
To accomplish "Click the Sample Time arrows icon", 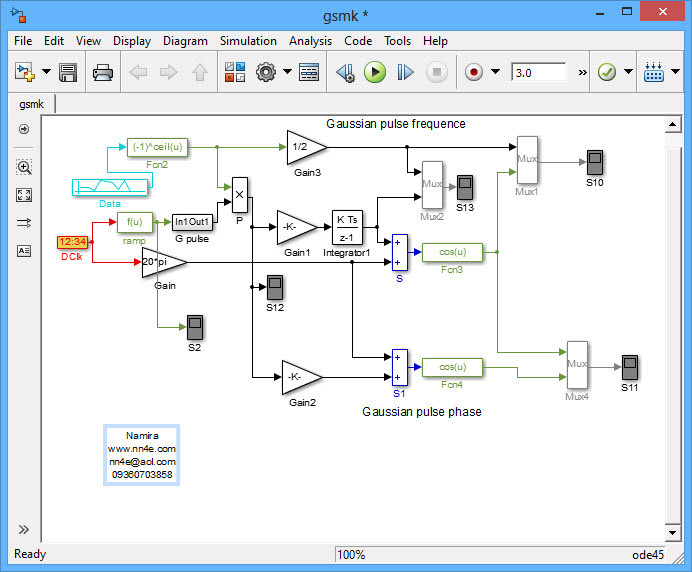I will click(24, 223).
